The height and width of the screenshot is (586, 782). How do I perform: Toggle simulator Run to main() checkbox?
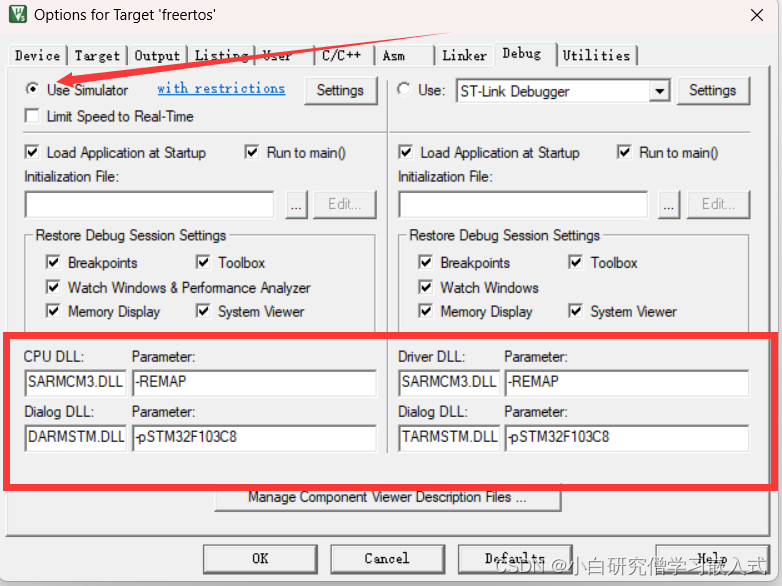(x=252, y=152)
